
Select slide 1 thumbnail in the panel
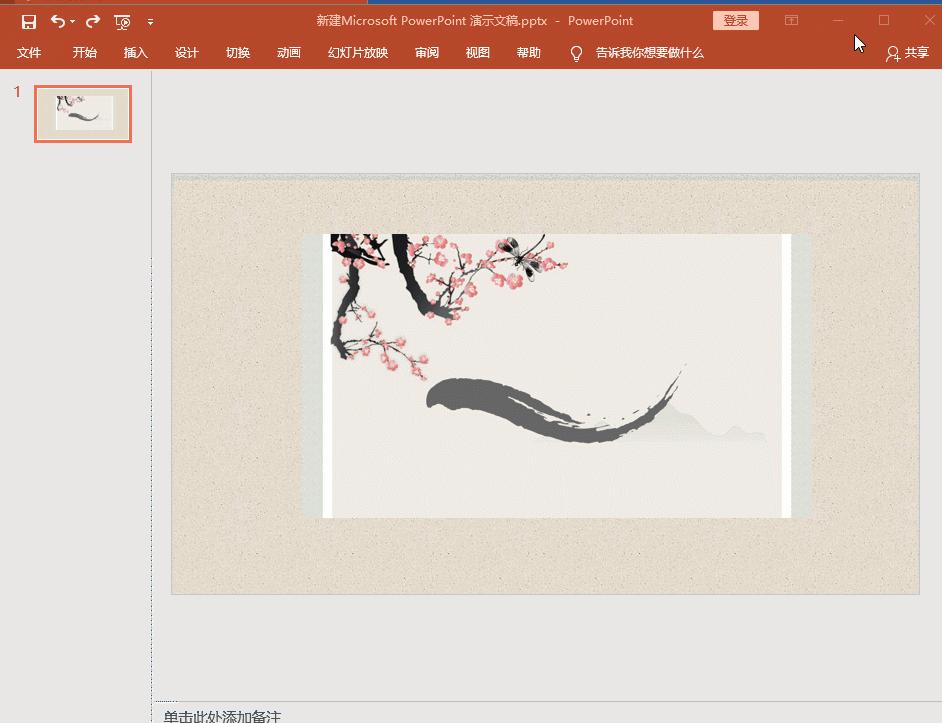83,113
